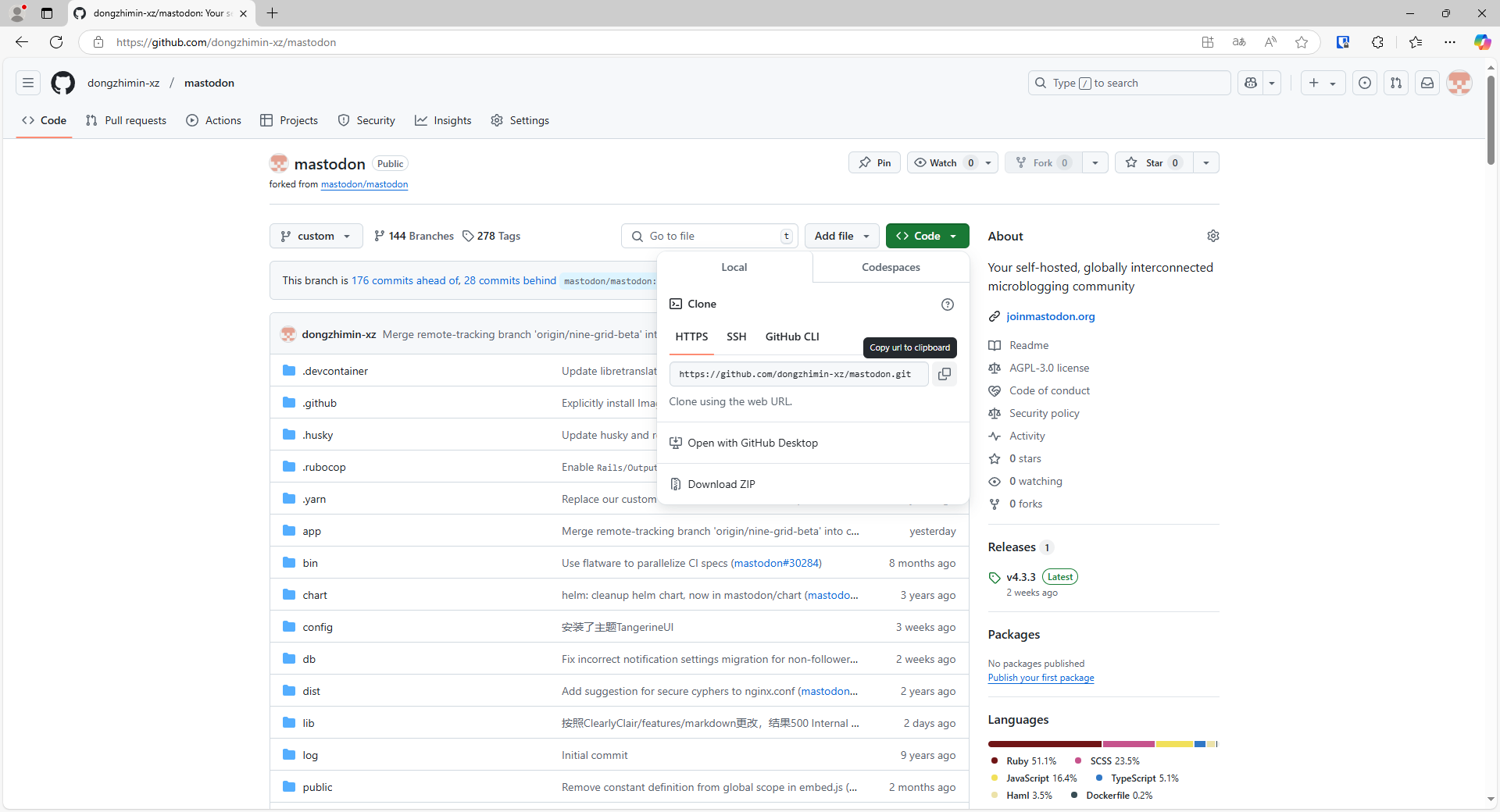Open the hamburger navigation menu
1500x812 pixels.
click(x=28, y=83)
